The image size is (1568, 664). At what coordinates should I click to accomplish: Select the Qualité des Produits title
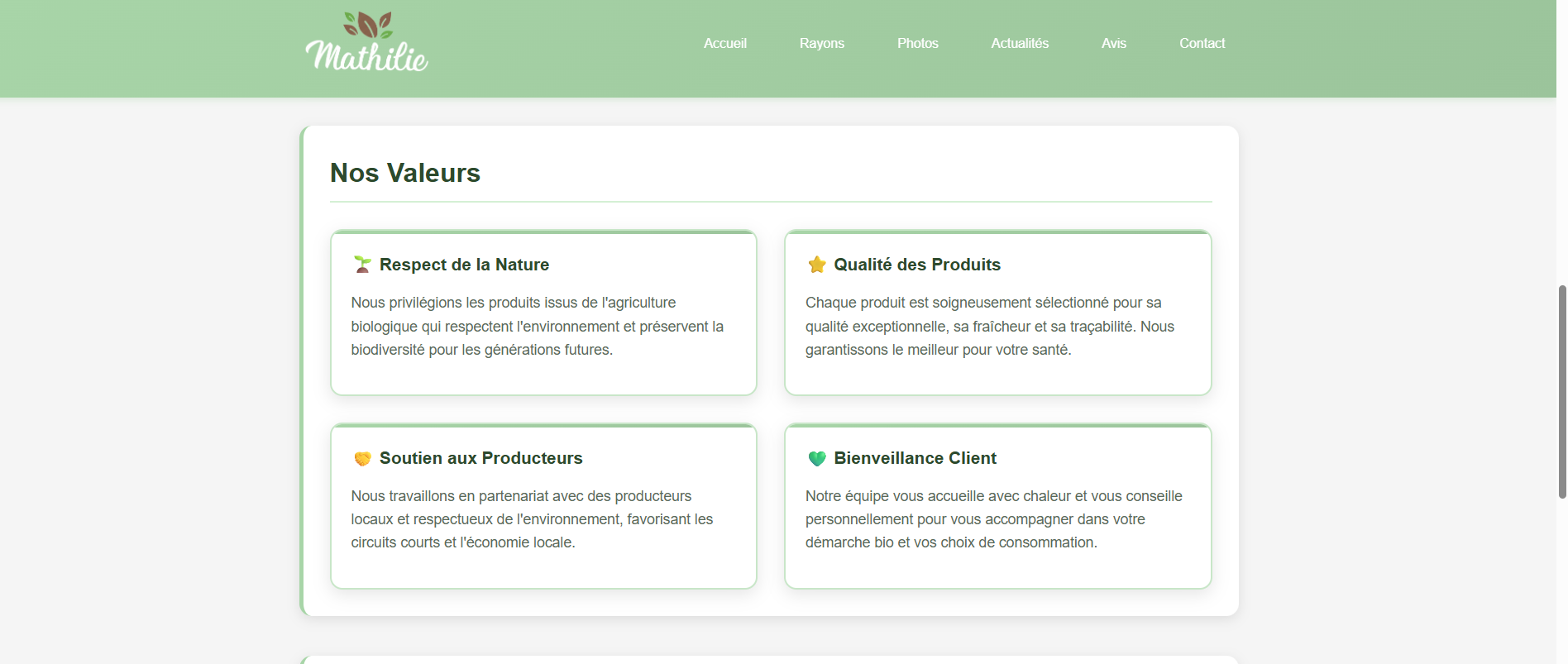click(917, 265)
